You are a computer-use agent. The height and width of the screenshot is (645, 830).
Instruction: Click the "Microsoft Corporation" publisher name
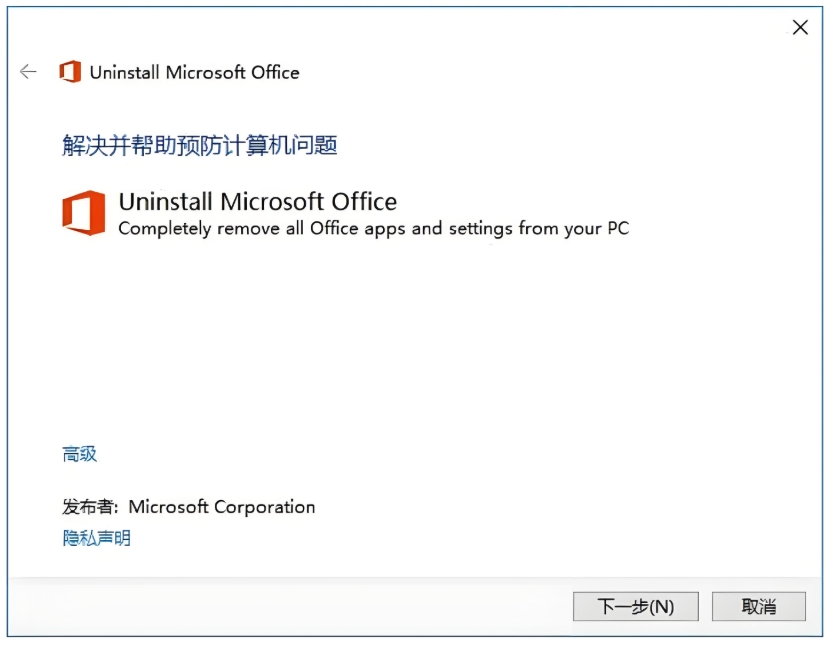point(222,507)
